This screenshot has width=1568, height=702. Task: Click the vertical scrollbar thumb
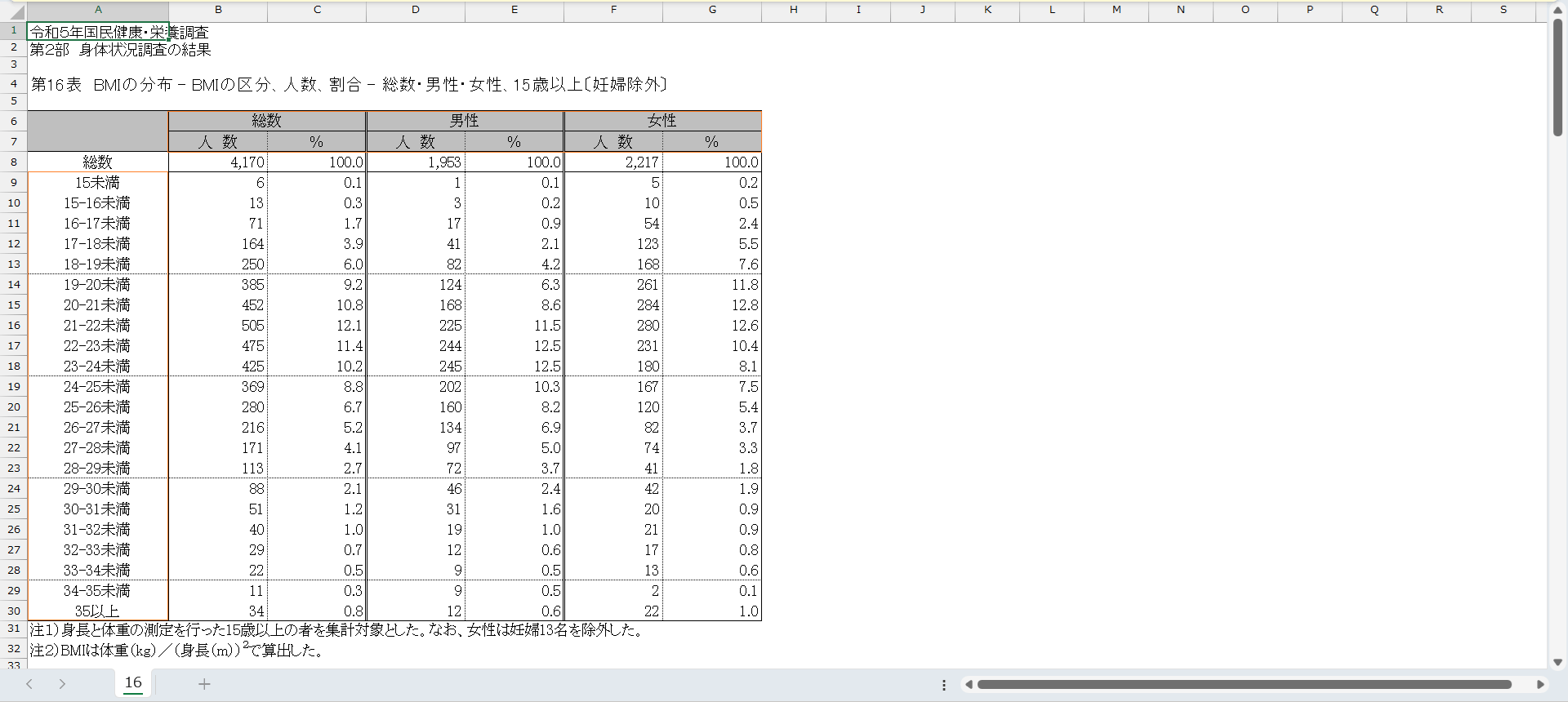click(1557, 78)
